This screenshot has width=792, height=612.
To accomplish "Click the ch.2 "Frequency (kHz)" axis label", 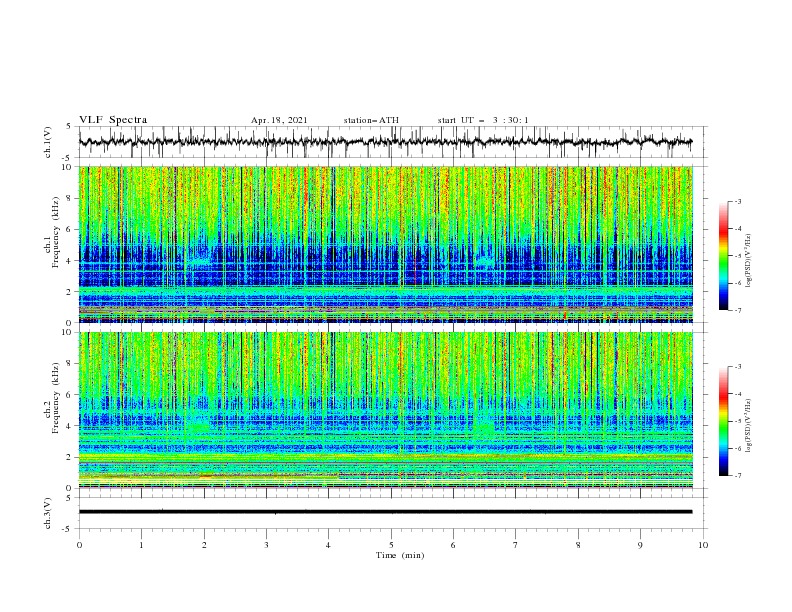I will (x=55, y=397).
